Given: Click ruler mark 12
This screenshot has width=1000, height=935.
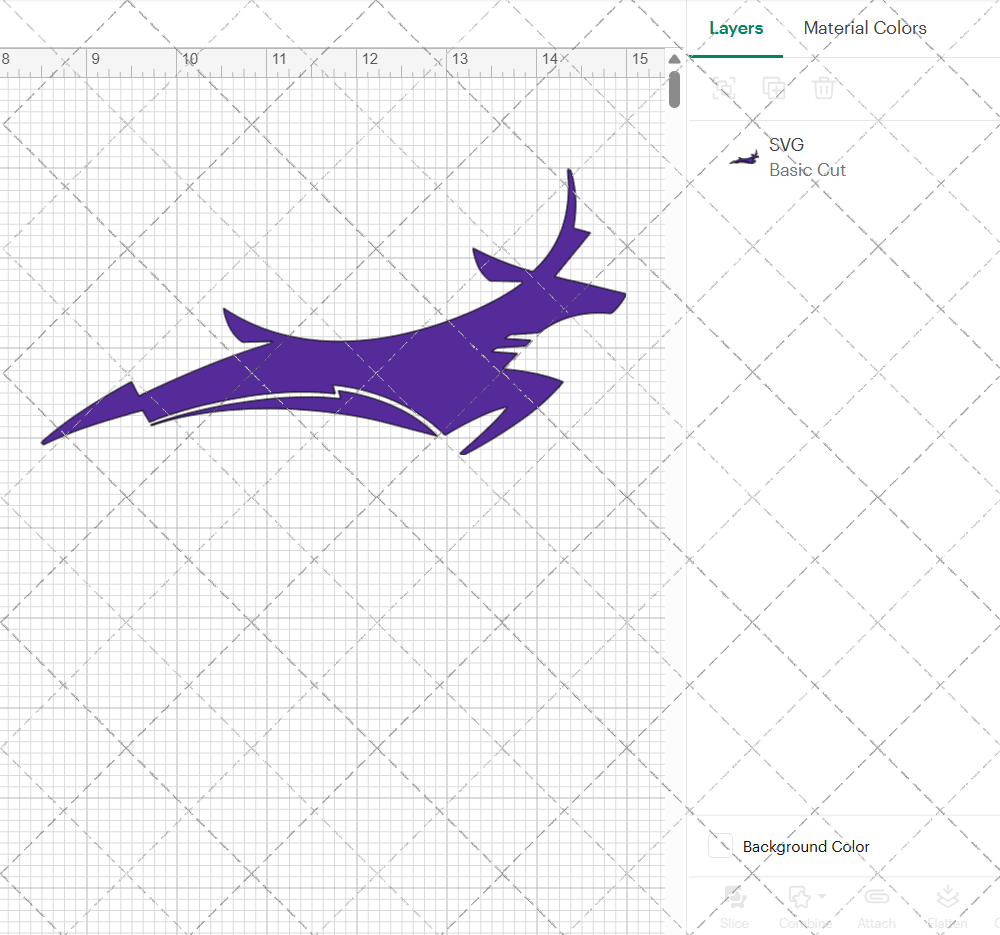Looking at the screenshot, I should coord(370,59).
